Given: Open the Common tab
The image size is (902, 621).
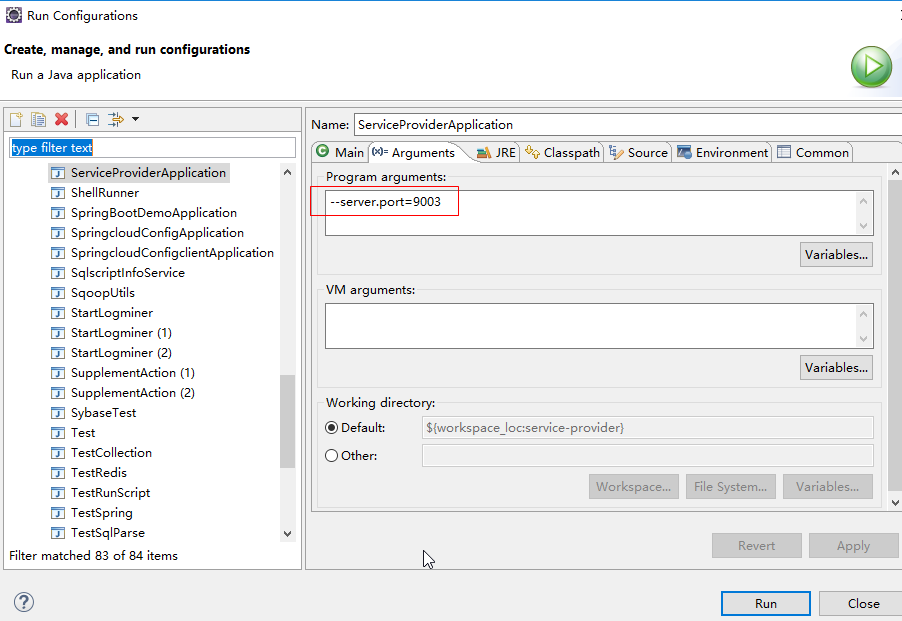Looking at the screenshot, I should click(x=813, y=152).
